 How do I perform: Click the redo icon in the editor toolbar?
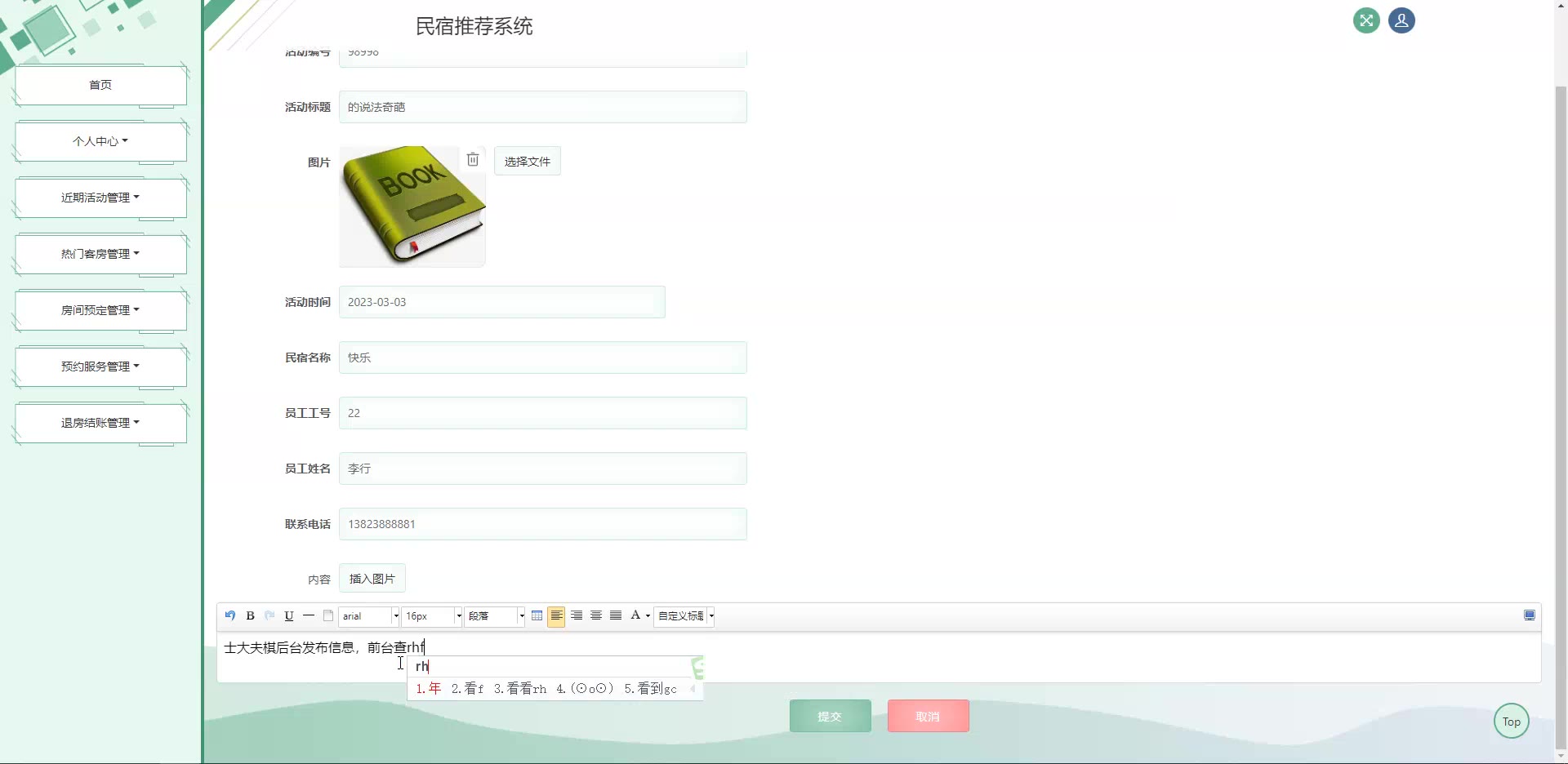click(269, 615)
